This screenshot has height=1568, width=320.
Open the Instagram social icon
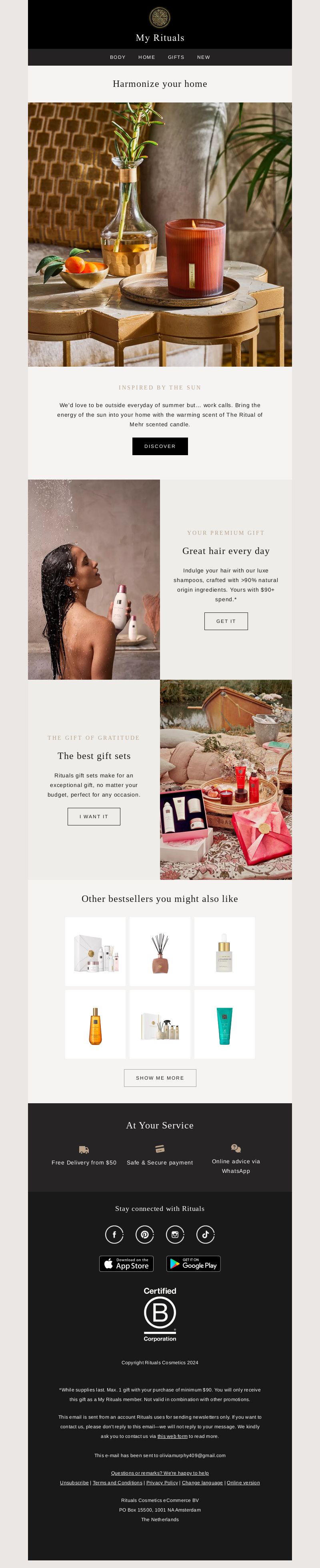pyautogui.click(x=175, y=1235)
